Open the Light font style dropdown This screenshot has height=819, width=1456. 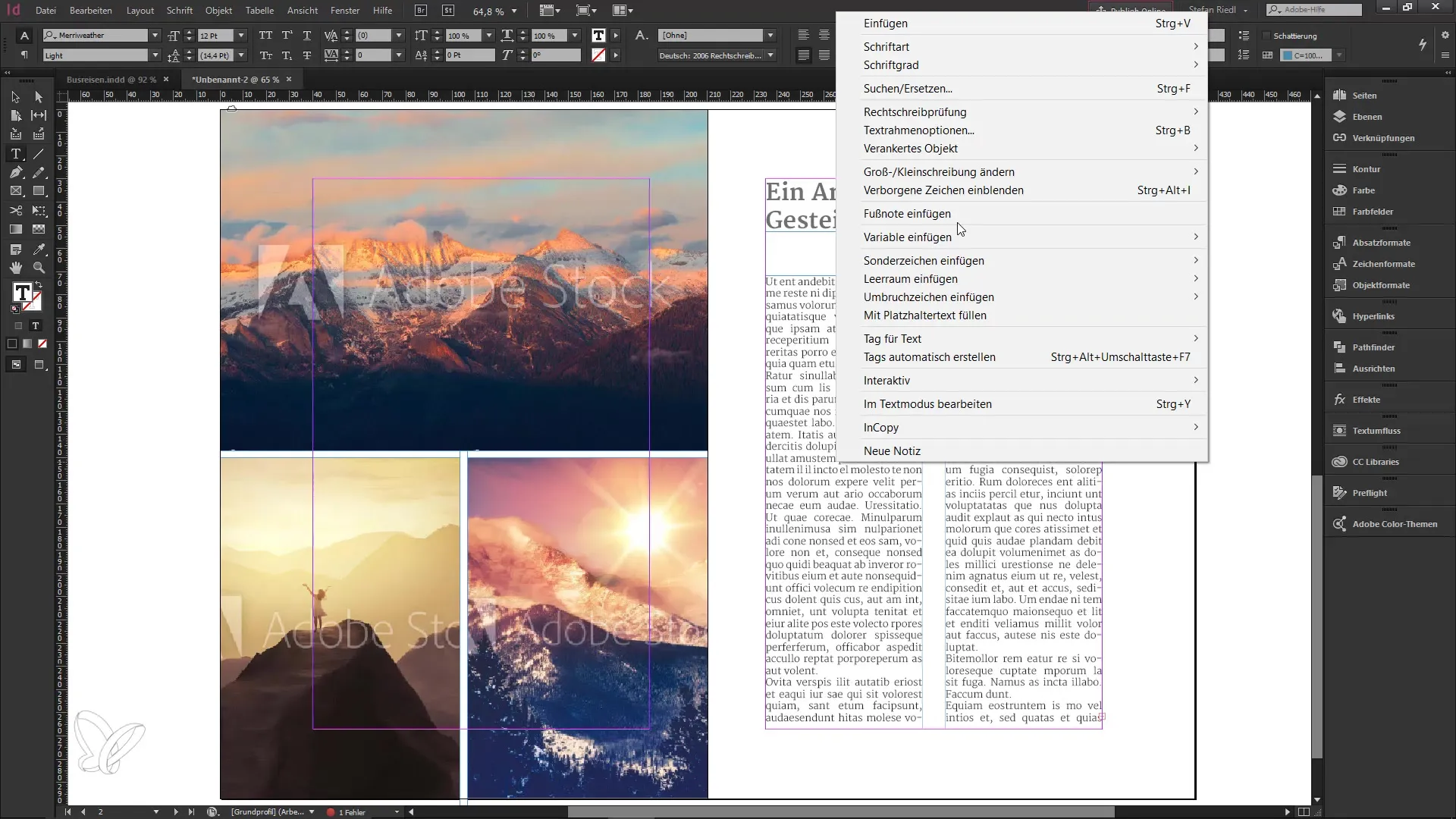[155, 55]
